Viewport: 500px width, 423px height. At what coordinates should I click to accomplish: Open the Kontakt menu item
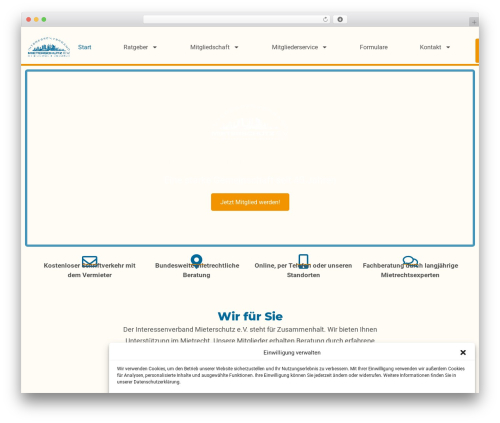(430, 47)
